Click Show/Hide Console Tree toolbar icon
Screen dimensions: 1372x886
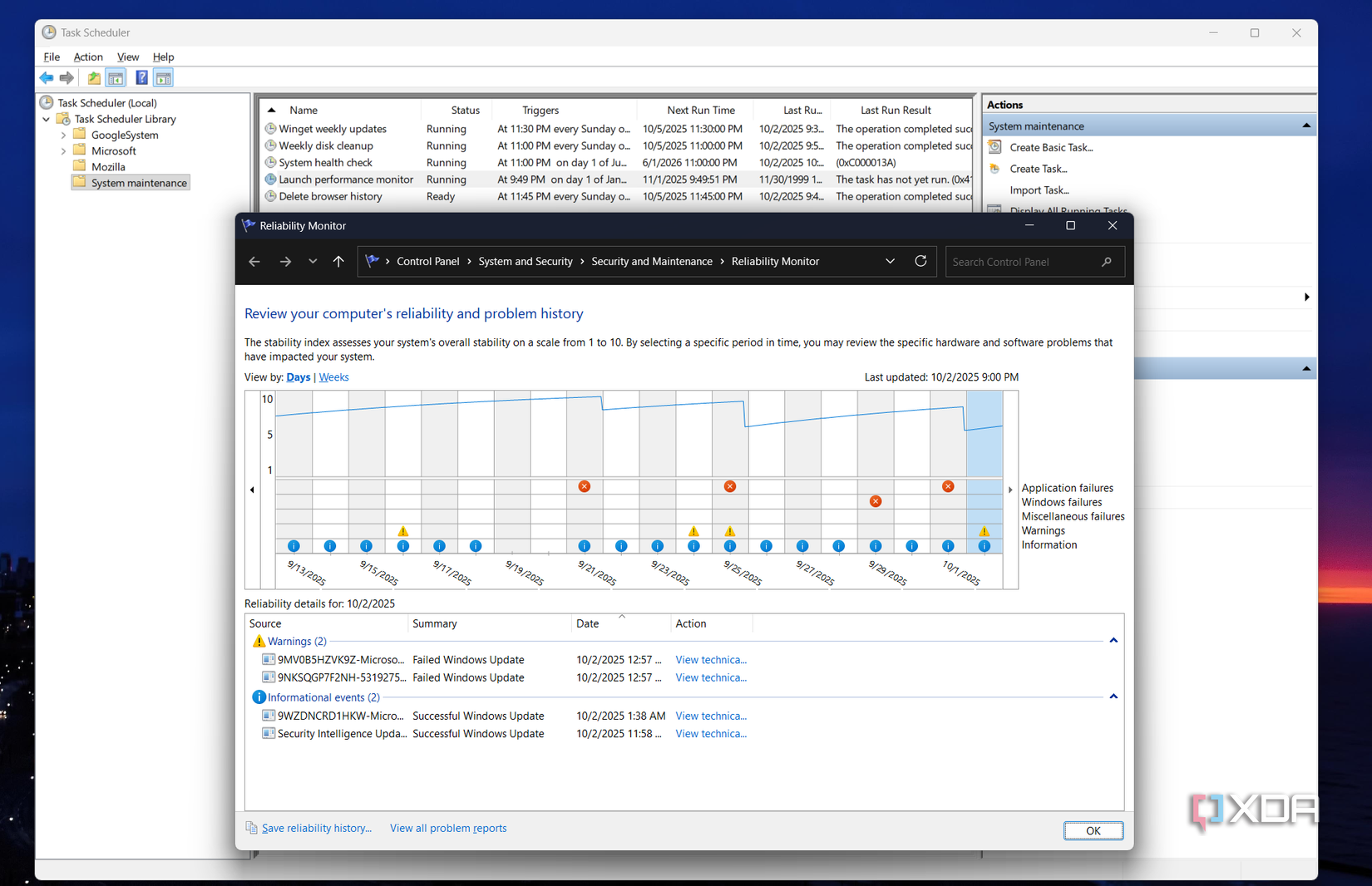116,78
